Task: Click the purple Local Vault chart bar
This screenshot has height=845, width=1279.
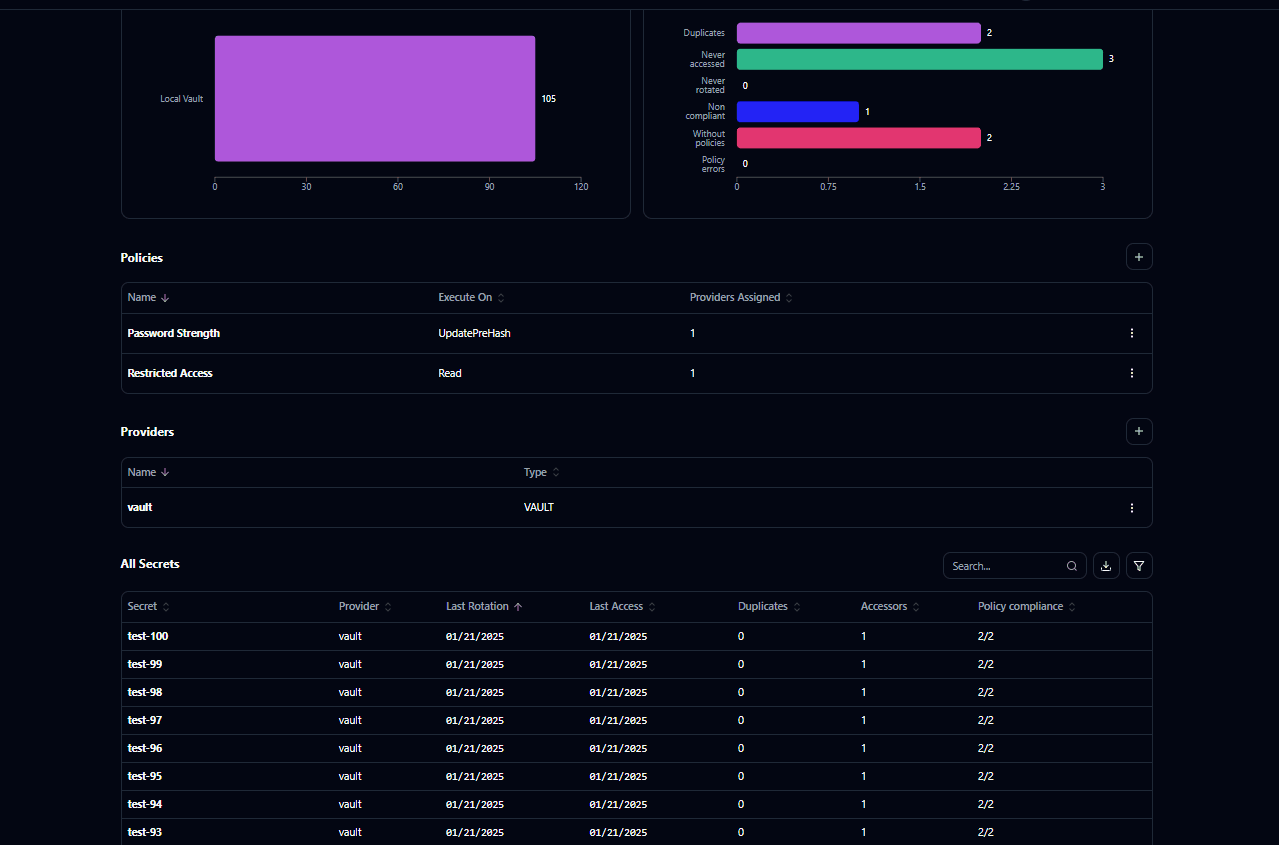Action: tap(375, 98)
